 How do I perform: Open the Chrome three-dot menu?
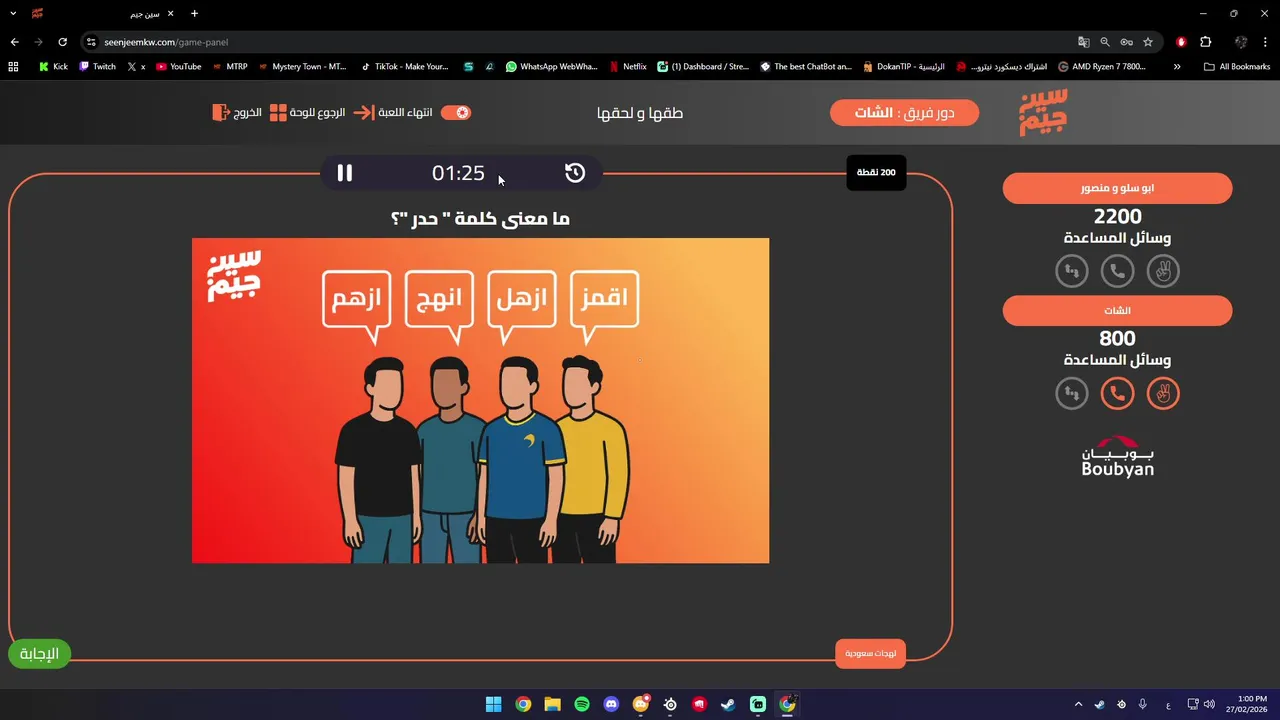[x=1266, y=42]
